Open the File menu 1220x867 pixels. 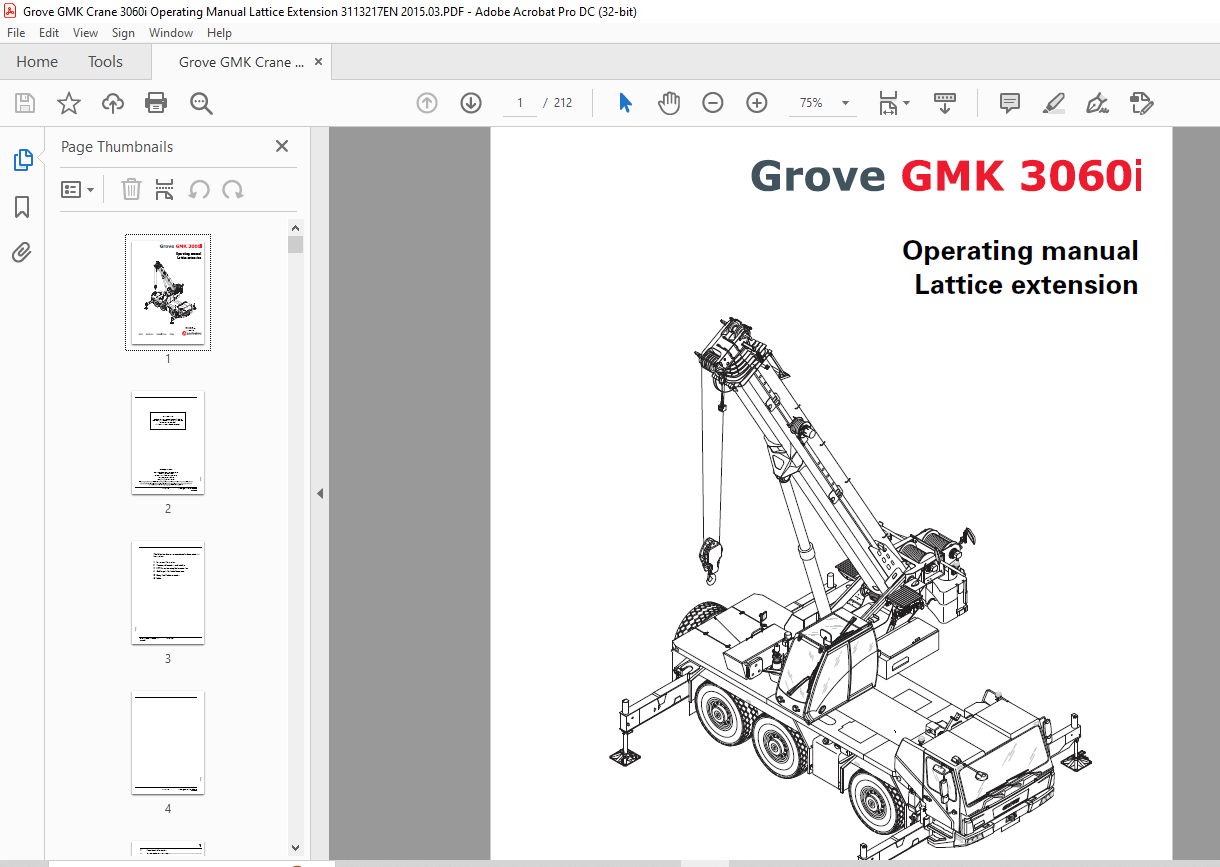tap(16, 33)
